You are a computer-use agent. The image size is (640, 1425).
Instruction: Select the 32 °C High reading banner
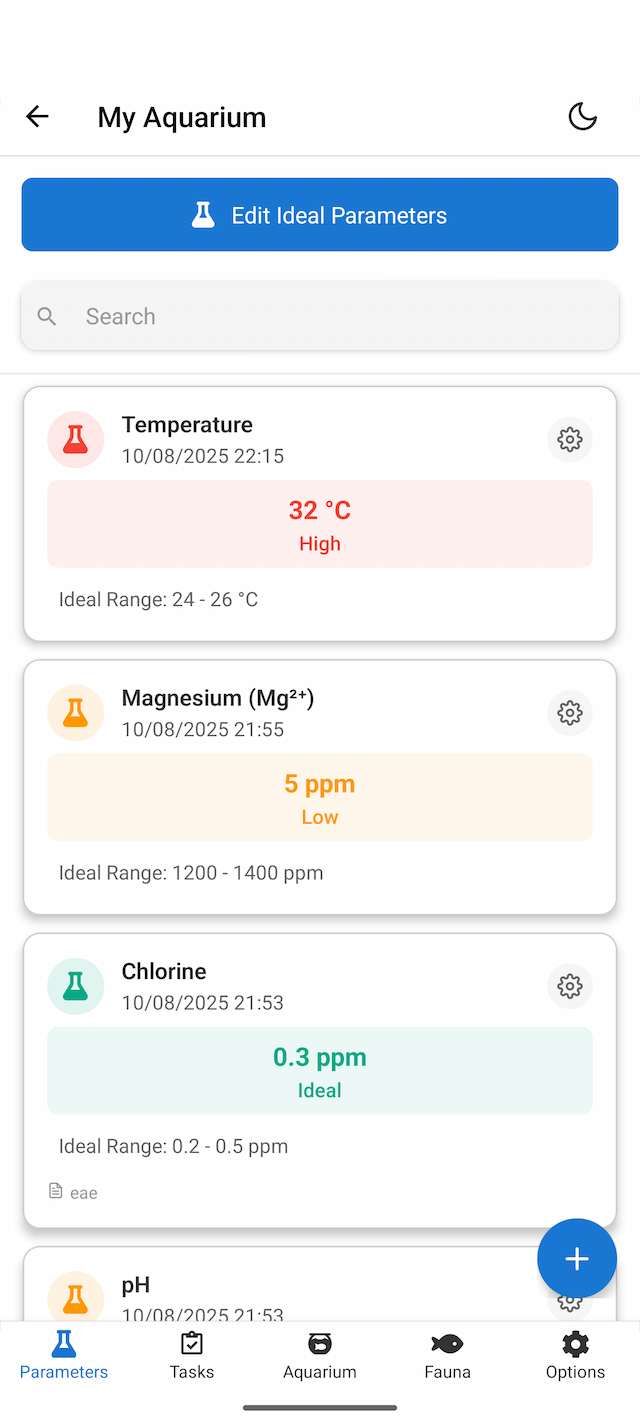(x=319, y=523)
